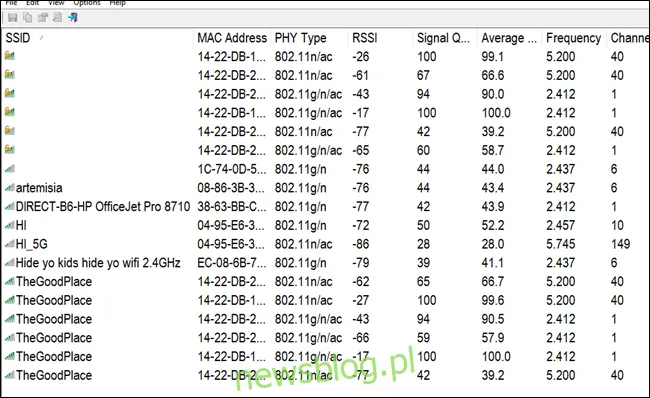Click the lock icon in the Average 58.7 row
Image resolution: width=650 pixels, height=398 pixels.
pyautogui.click(x=10, y=149)
